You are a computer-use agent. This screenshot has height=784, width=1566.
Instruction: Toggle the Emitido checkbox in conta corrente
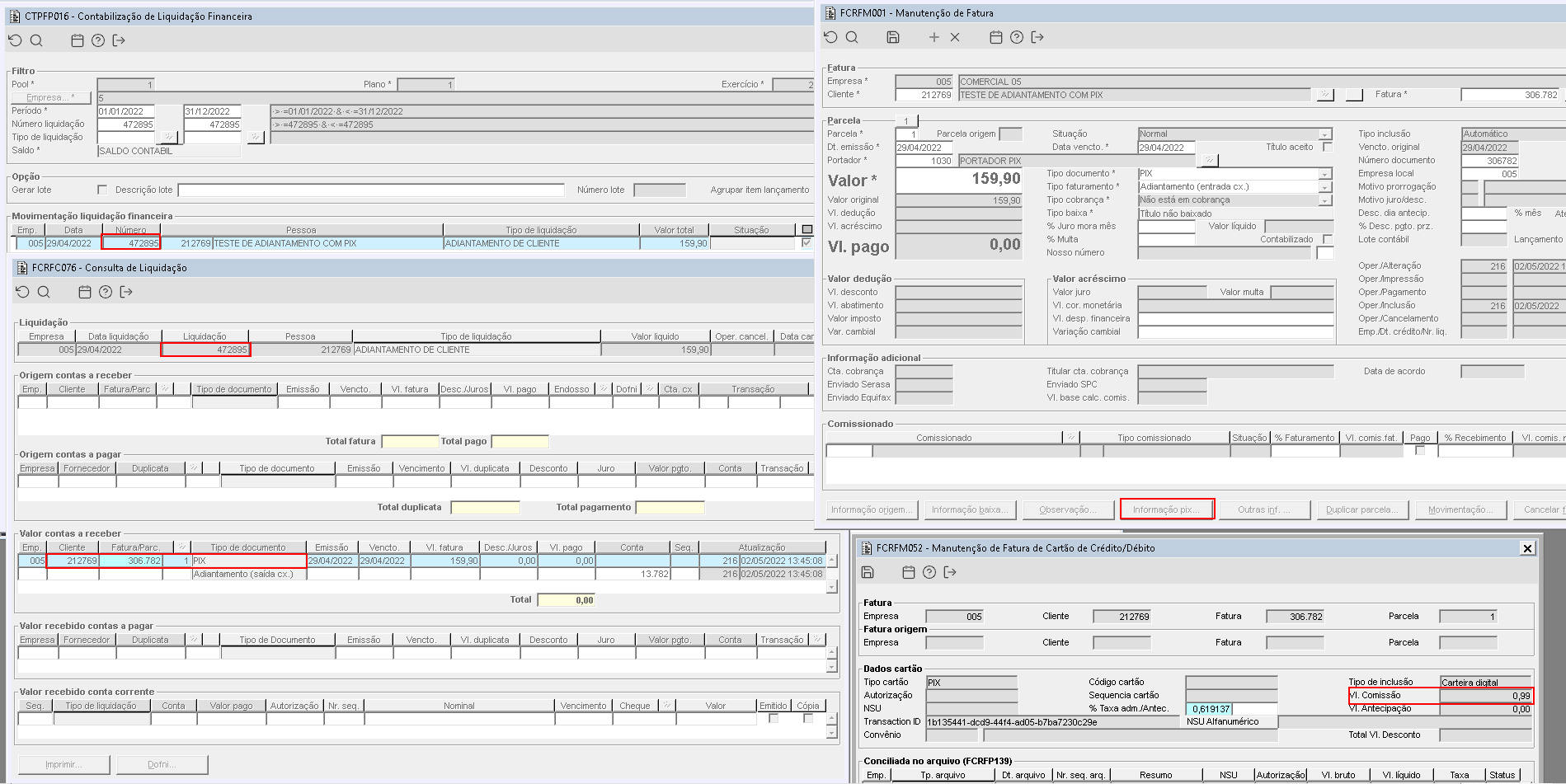coord(774,718)
